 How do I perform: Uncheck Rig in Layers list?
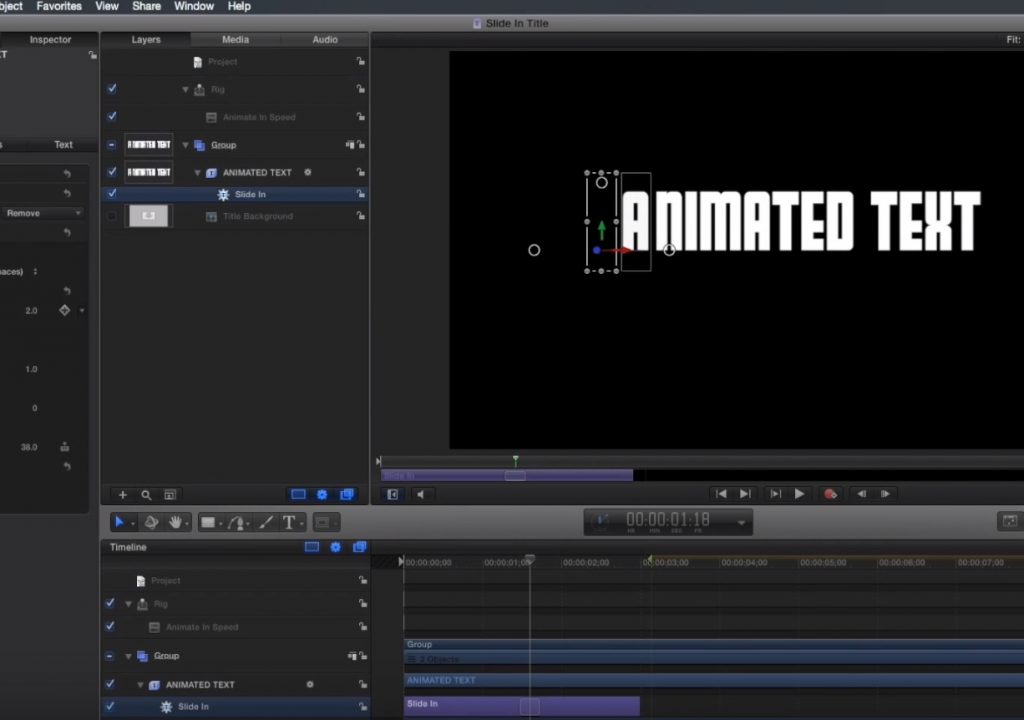coord(112,88)
